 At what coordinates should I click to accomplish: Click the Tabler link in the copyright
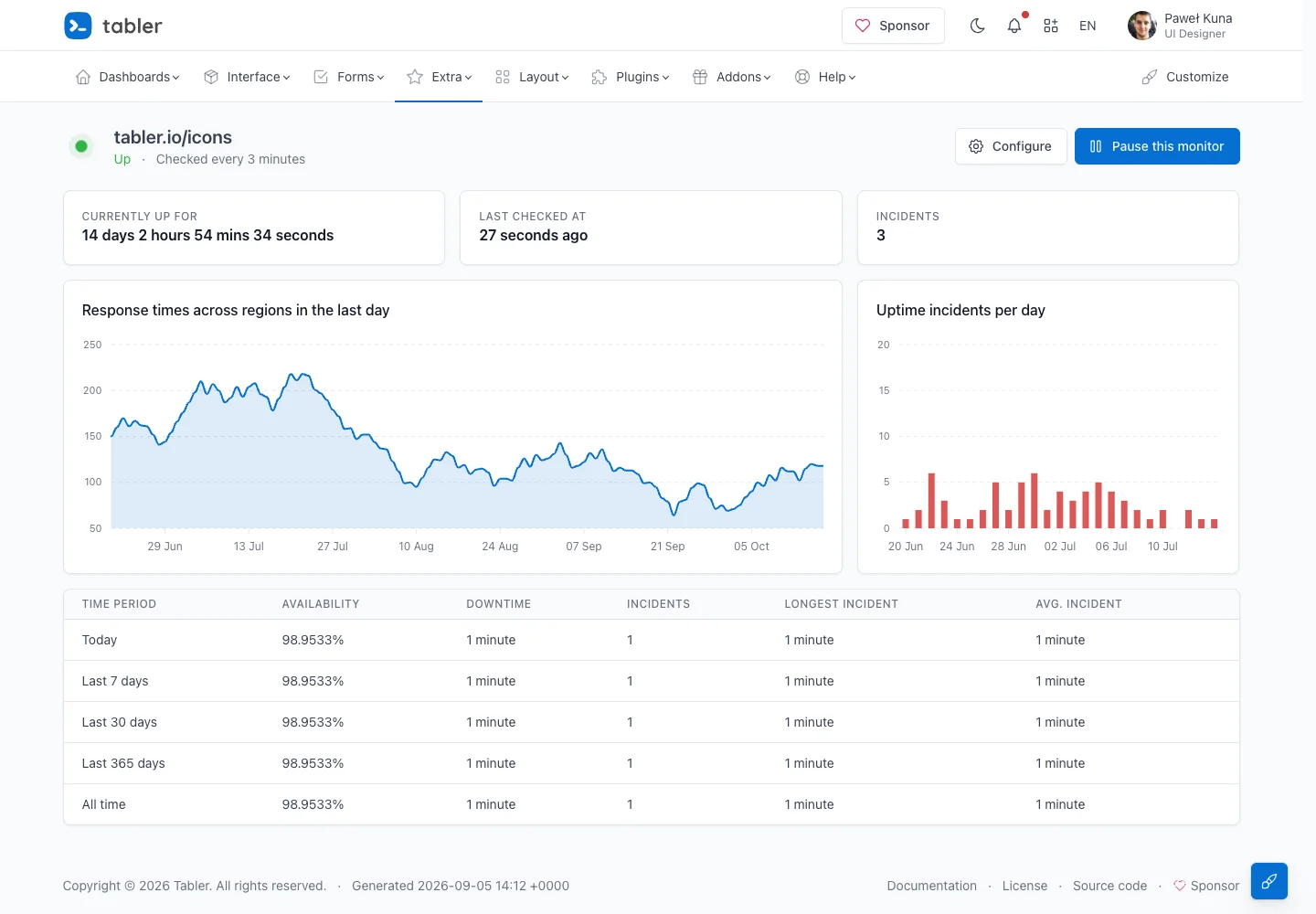[191, 886]
